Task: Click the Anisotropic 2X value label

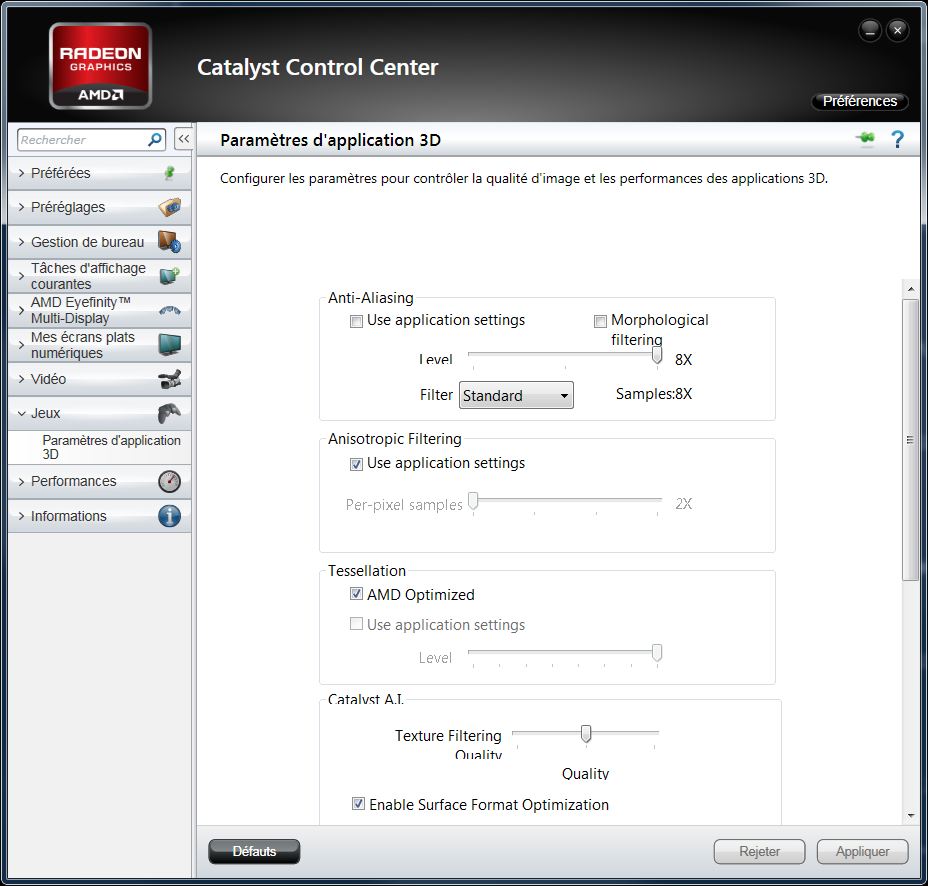Action: (x=684, y=504)
